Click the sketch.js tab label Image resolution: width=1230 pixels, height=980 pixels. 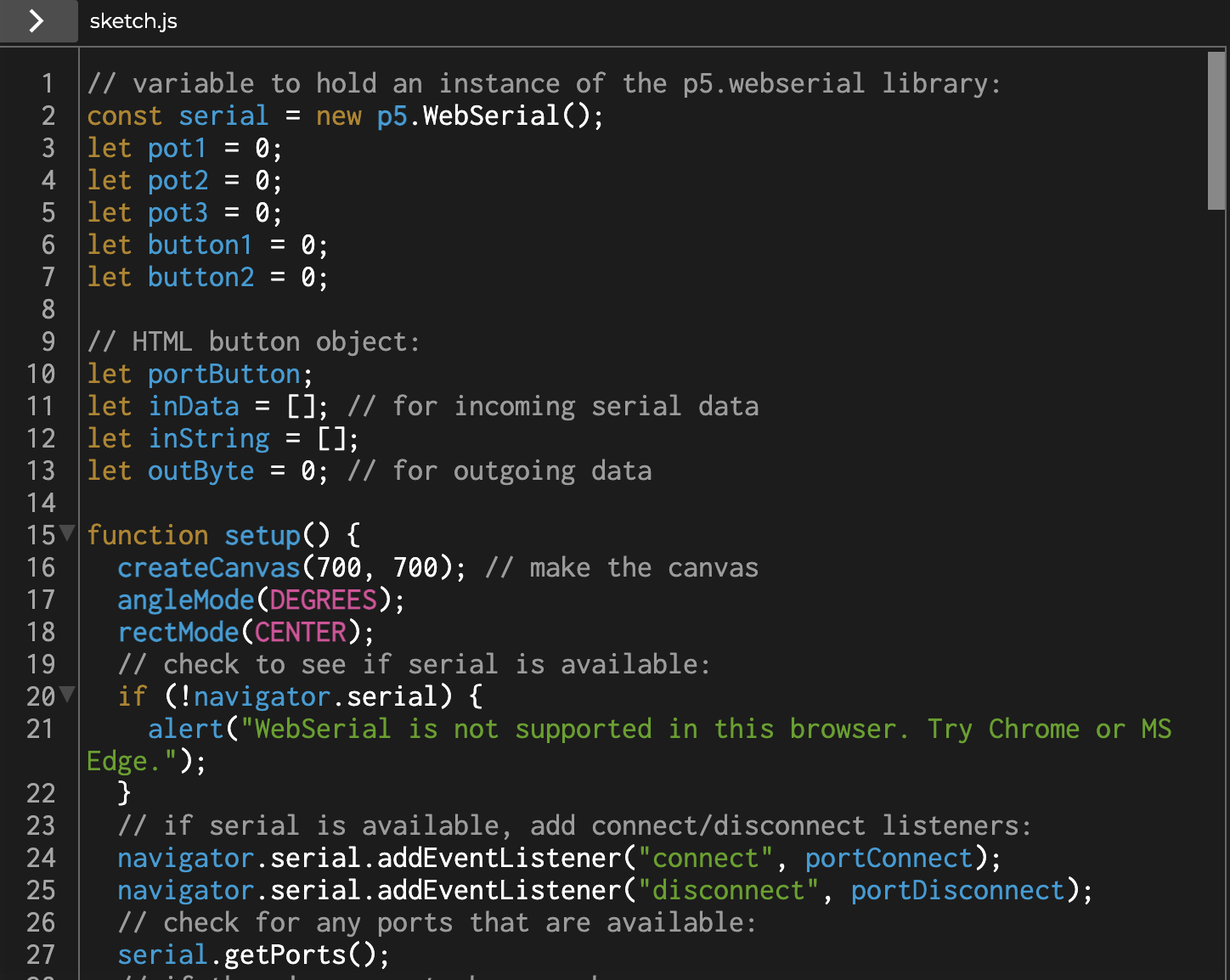coord(133,21)
